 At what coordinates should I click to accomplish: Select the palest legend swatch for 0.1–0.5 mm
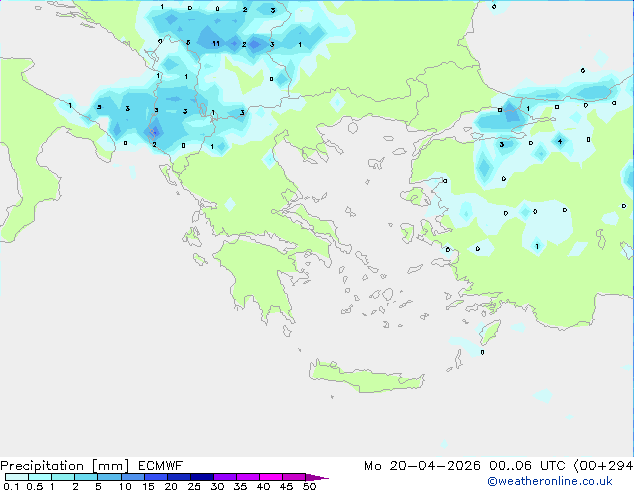tap(17, 477)
